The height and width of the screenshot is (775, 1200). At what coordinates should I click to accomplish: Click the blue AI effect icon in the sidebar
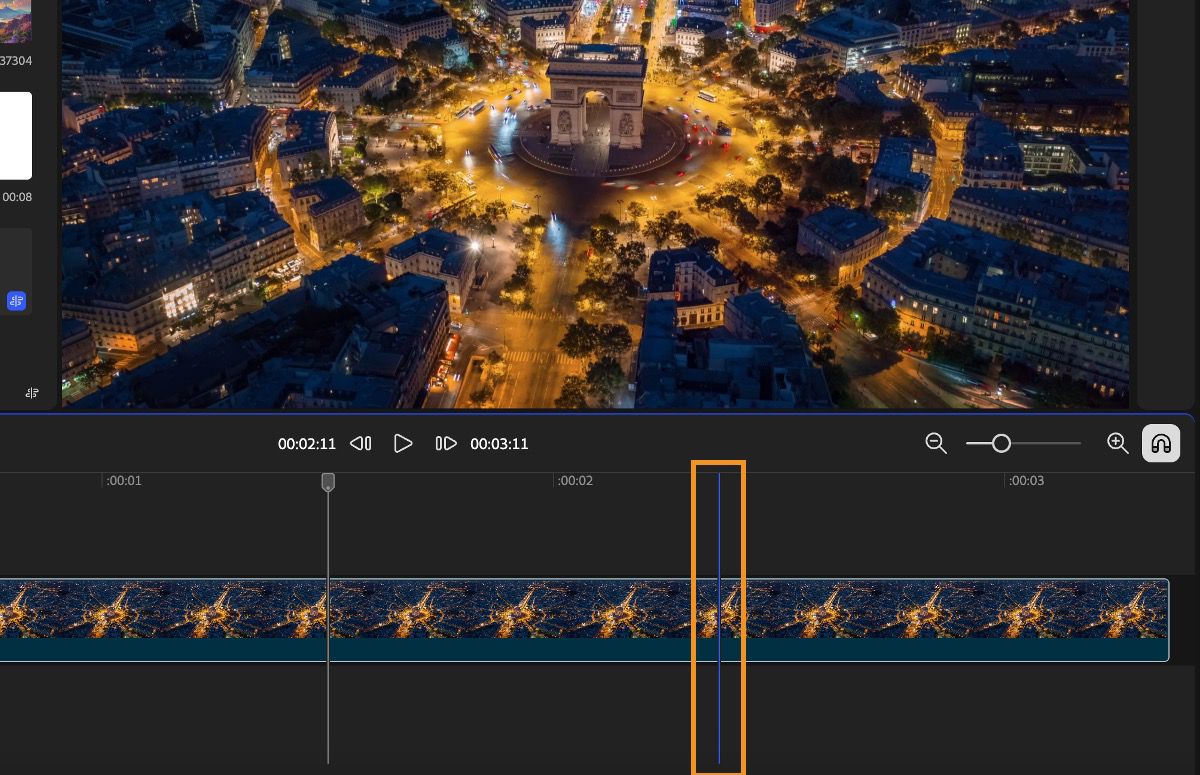(x=16, y=300)
